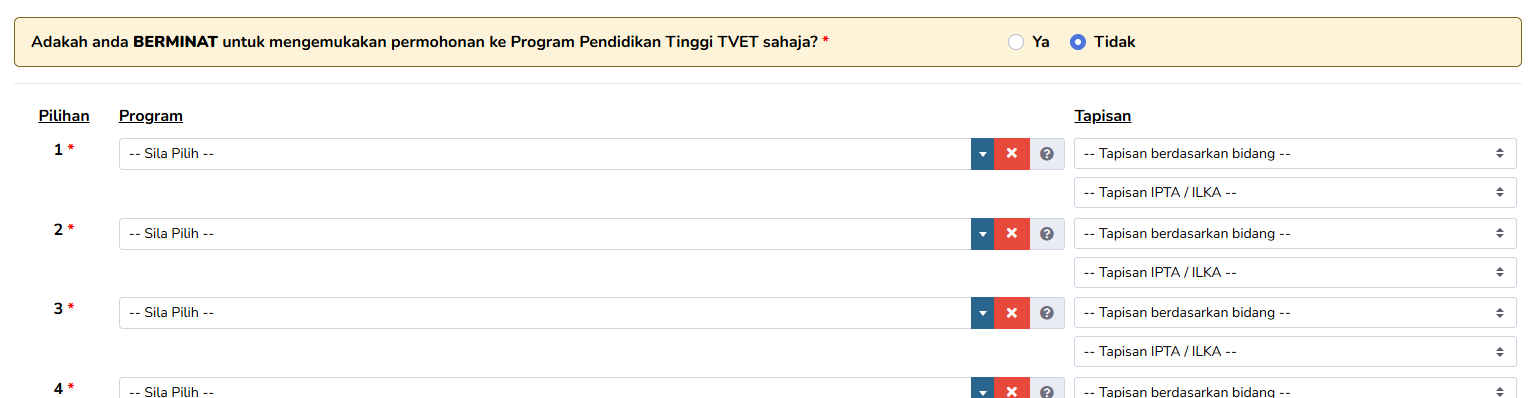Select the Ya radio button

point(1016,42)
